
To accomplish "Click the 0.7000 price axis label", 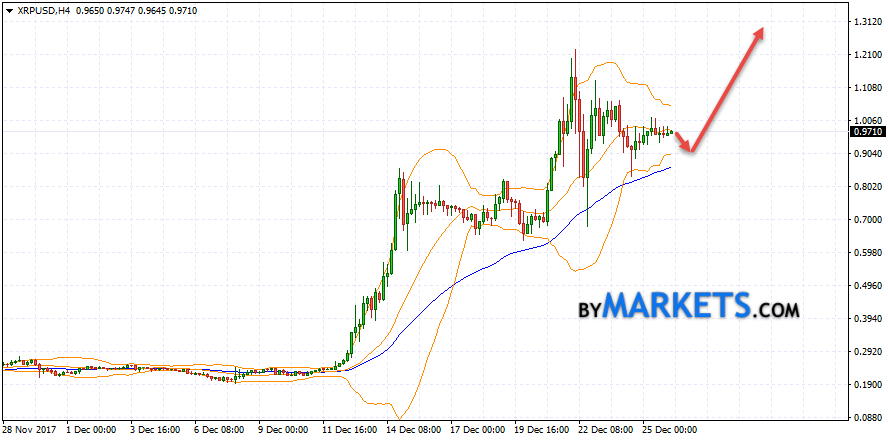I will click(866, 220).
